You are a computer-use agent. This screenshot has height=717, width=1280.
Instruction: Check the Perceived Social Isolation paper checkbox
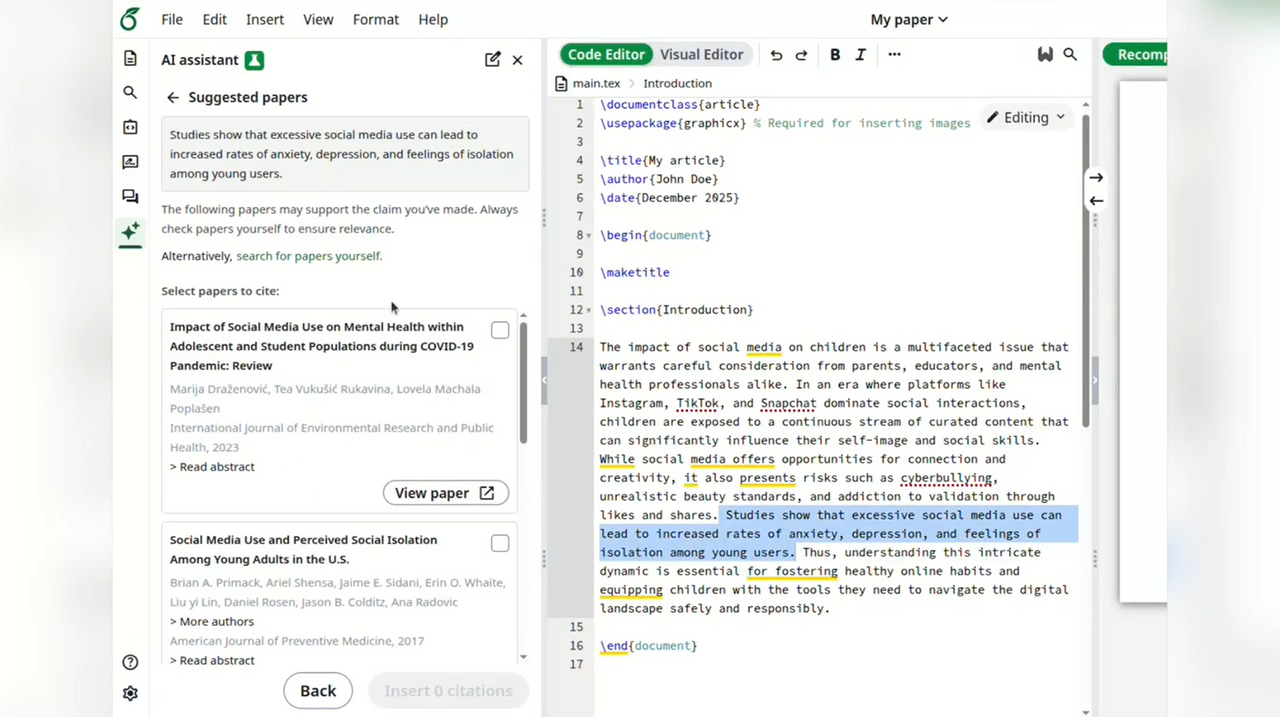tap(499, 543)
